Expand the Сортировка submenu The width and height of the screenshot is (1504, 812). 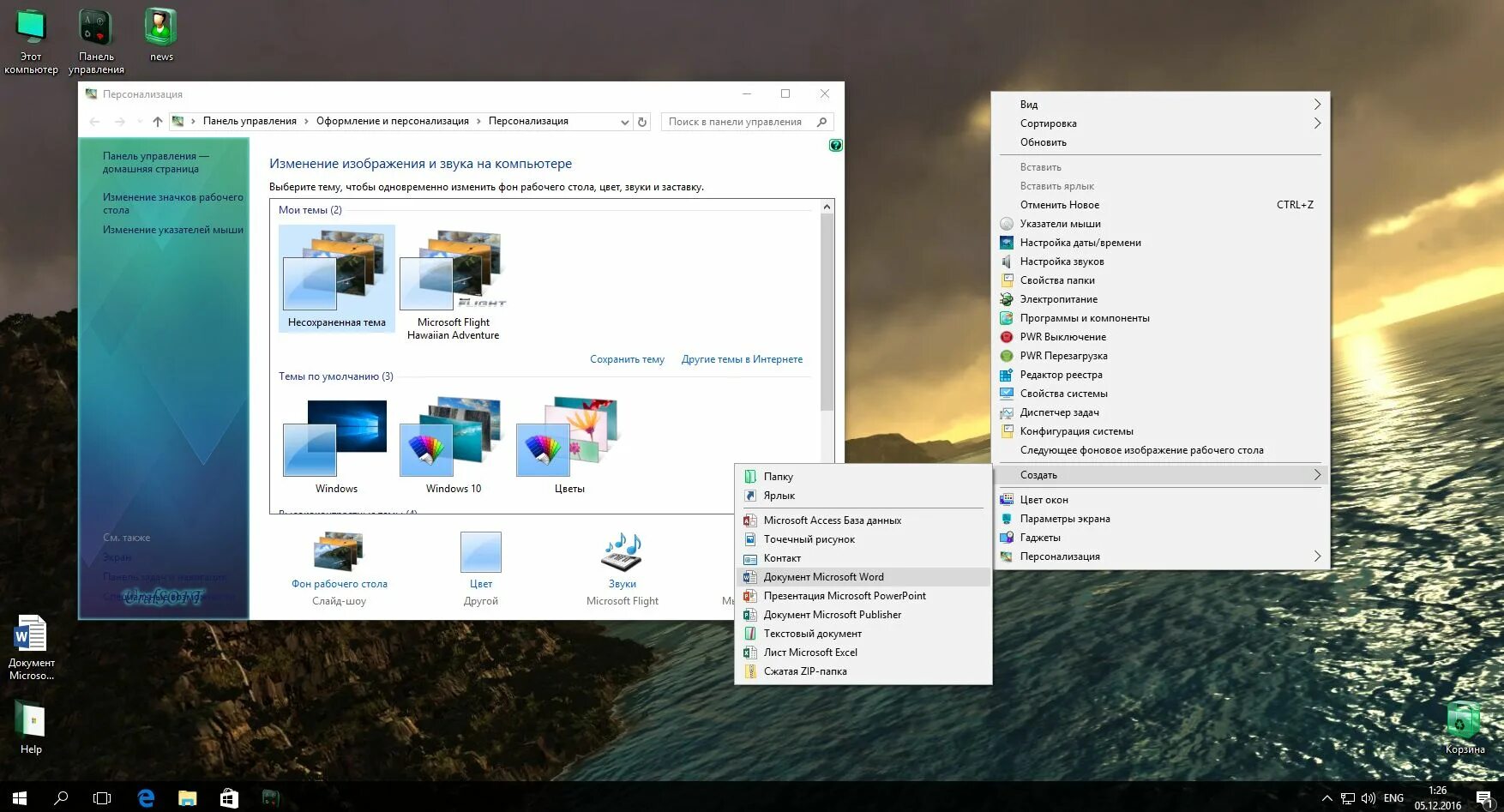click(x=1160, y=123)
